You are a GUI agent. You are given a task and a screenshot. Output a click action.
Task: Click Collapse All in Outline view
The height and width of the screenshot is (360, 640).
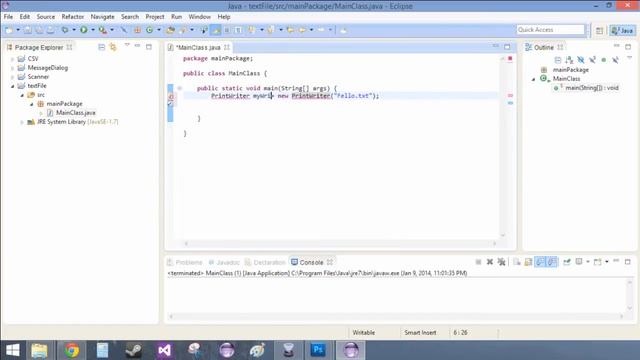click(558, 60)
